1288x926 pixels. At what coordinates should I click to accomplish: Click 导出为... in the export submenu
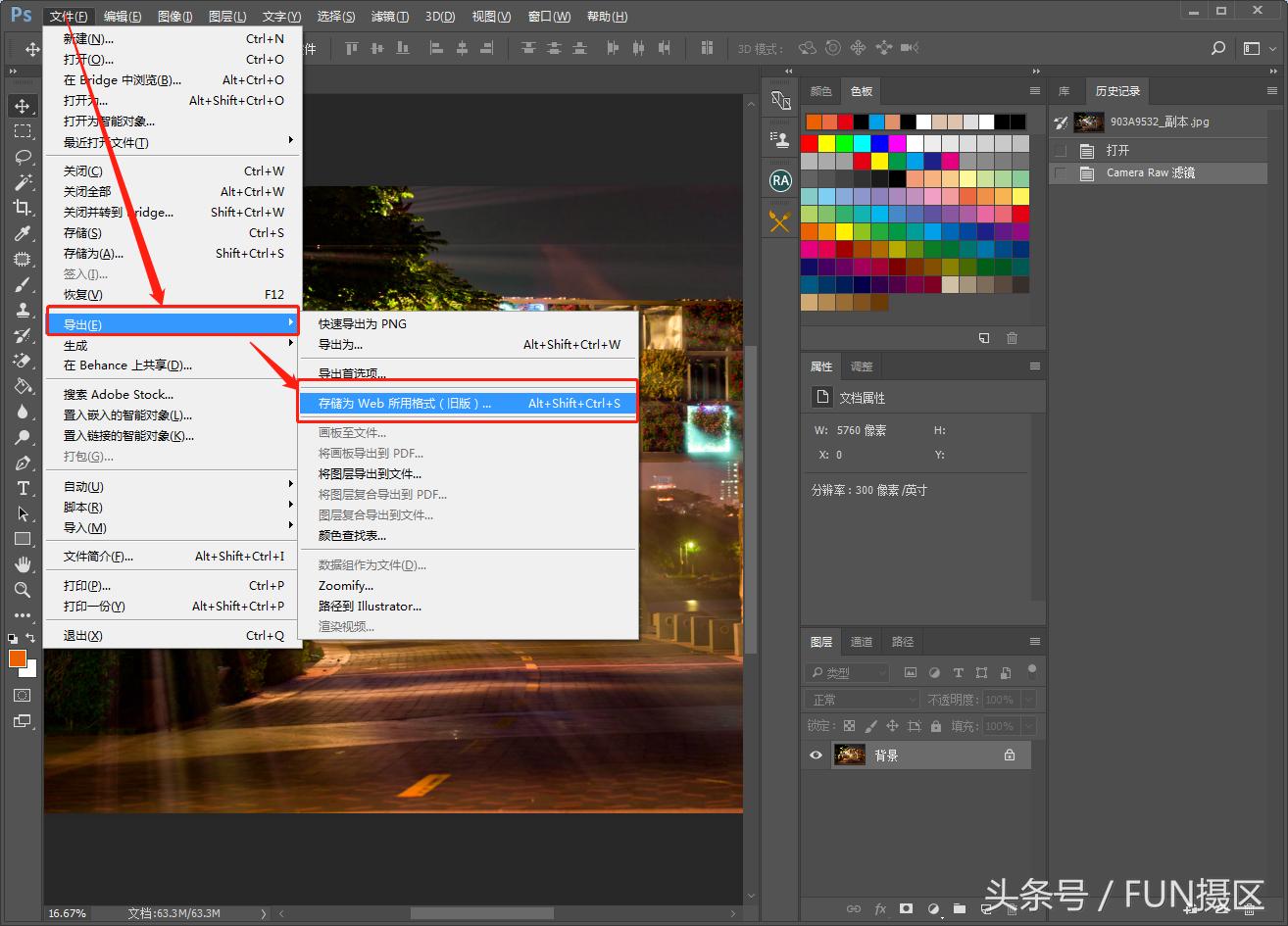click(x=340, y=344)
